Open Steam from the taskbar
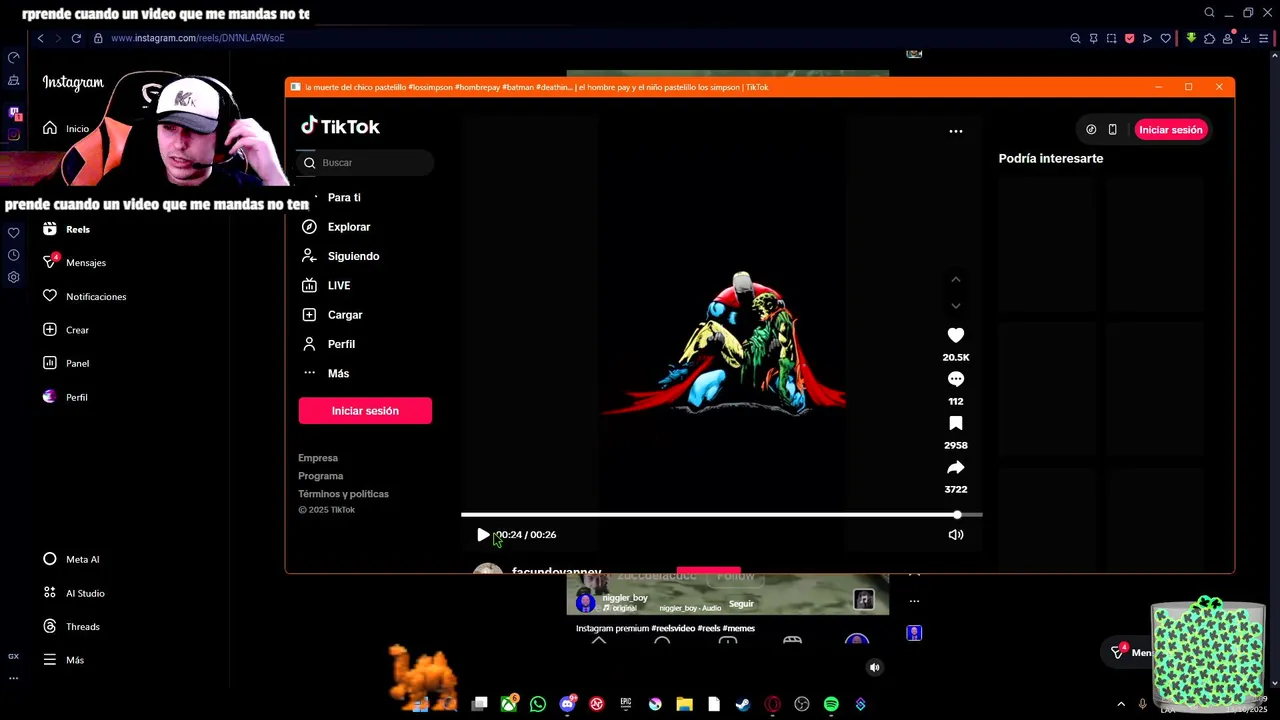The image size is (1280, 720). [x=743, y=704]
